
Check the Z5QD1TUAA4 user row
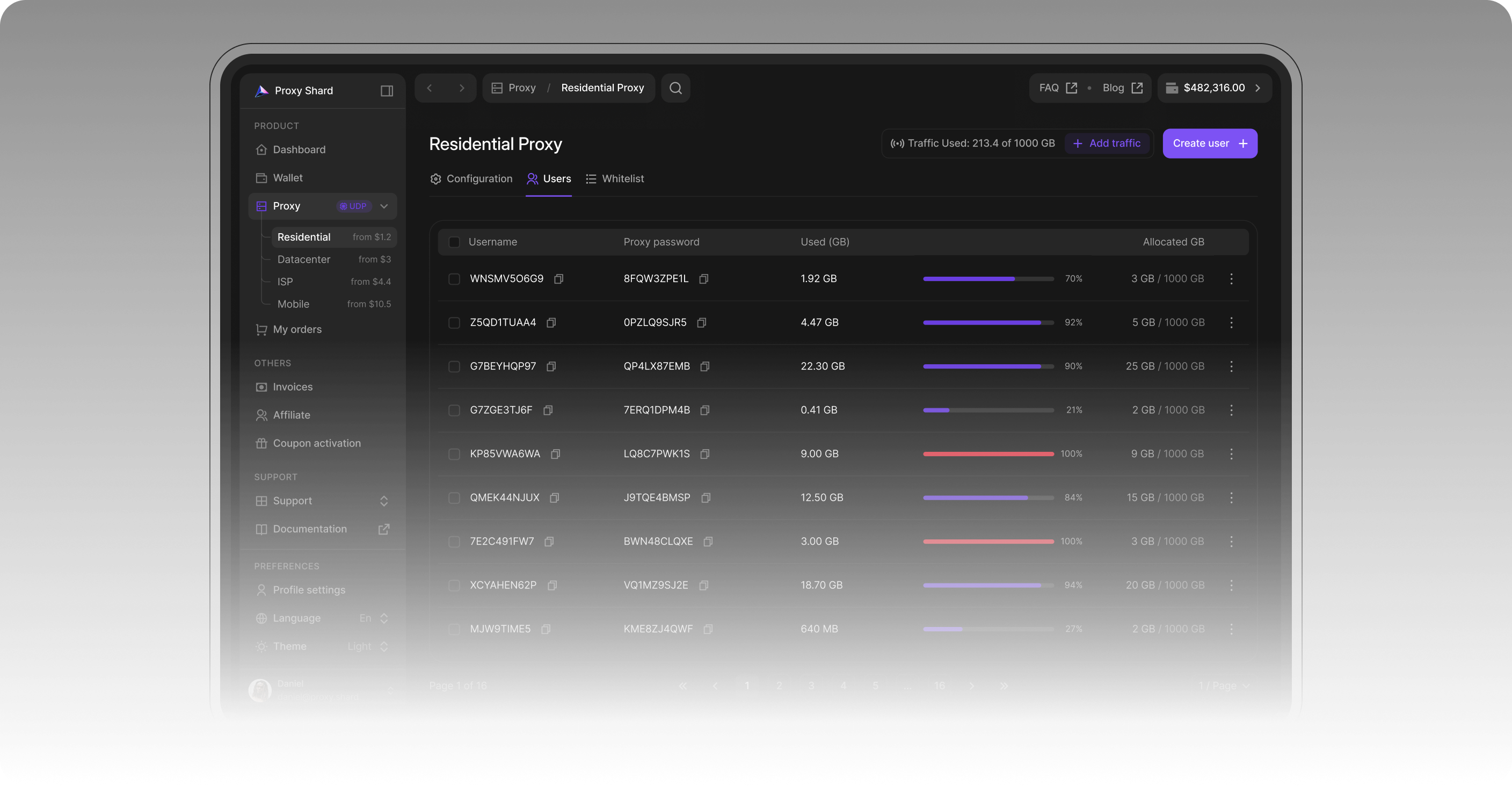(454, 322)
